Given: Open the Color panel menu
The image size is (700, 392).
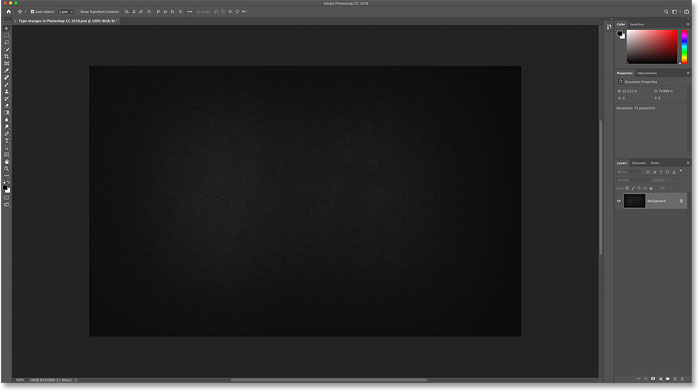Looking at the screenshot, I should click(688, 24).
